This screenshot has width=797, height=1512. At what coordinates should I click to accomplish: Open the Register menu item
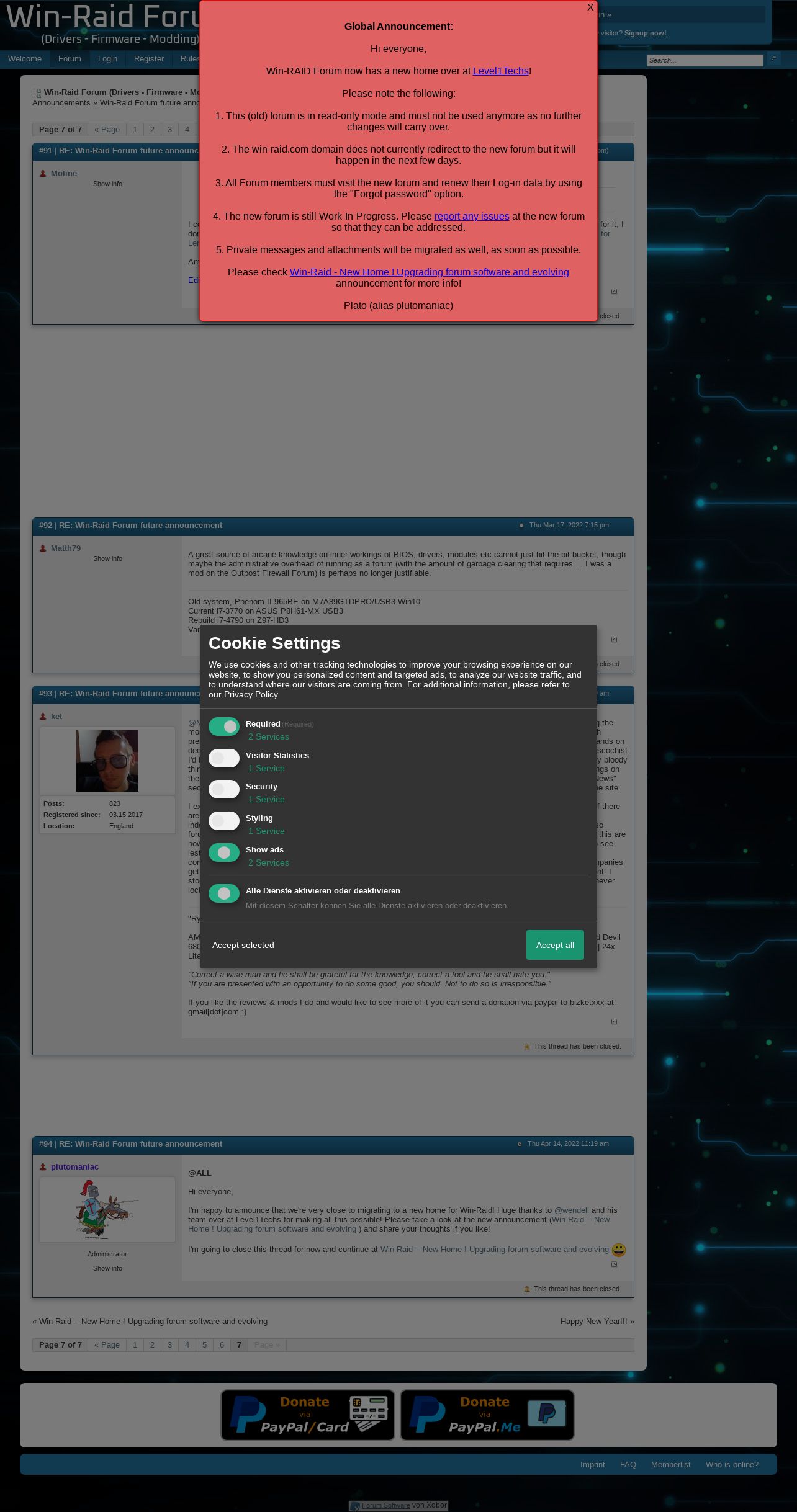click(149, 59)
